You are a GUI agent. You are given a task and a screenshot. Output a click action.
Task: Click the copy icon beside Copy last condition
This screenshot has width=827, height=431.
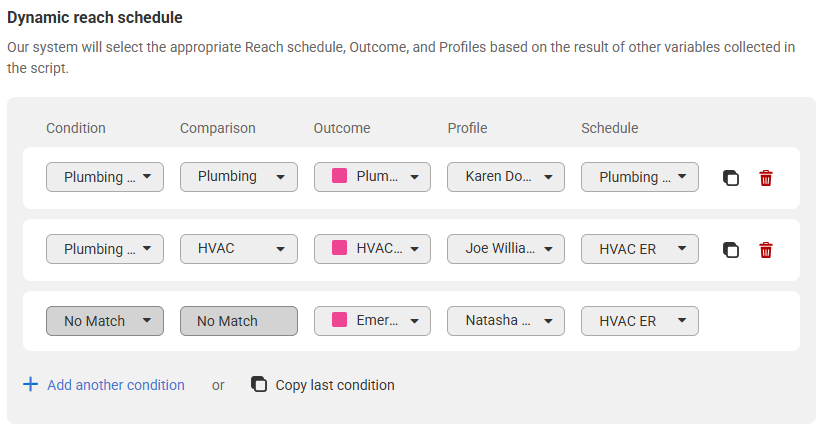tap(259, 385)
